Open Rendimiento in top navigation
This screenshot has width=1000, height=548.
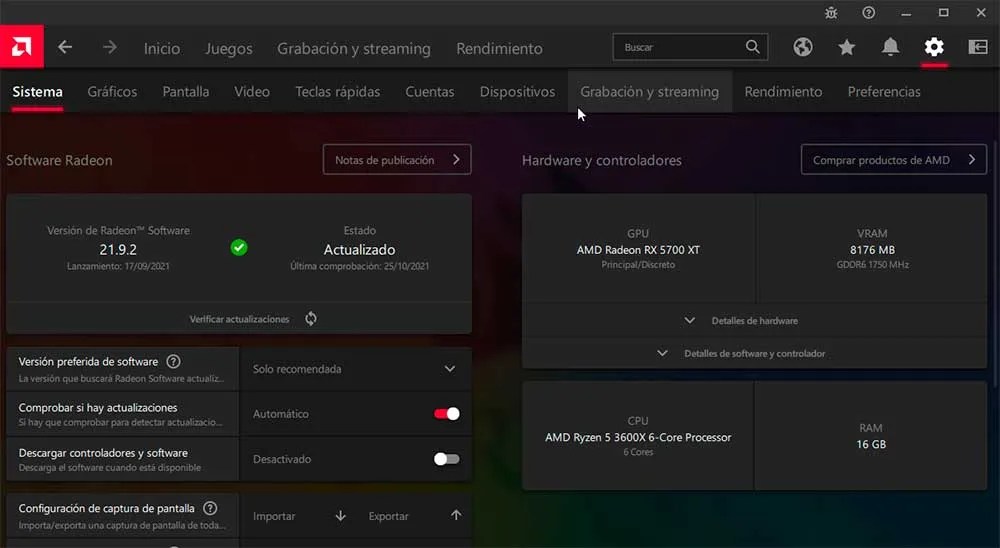[499, 48]
